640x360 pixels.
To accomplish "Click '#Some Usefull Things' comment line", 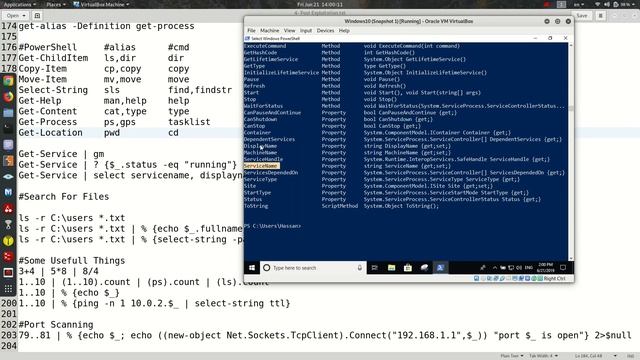I will pos(72,261).
